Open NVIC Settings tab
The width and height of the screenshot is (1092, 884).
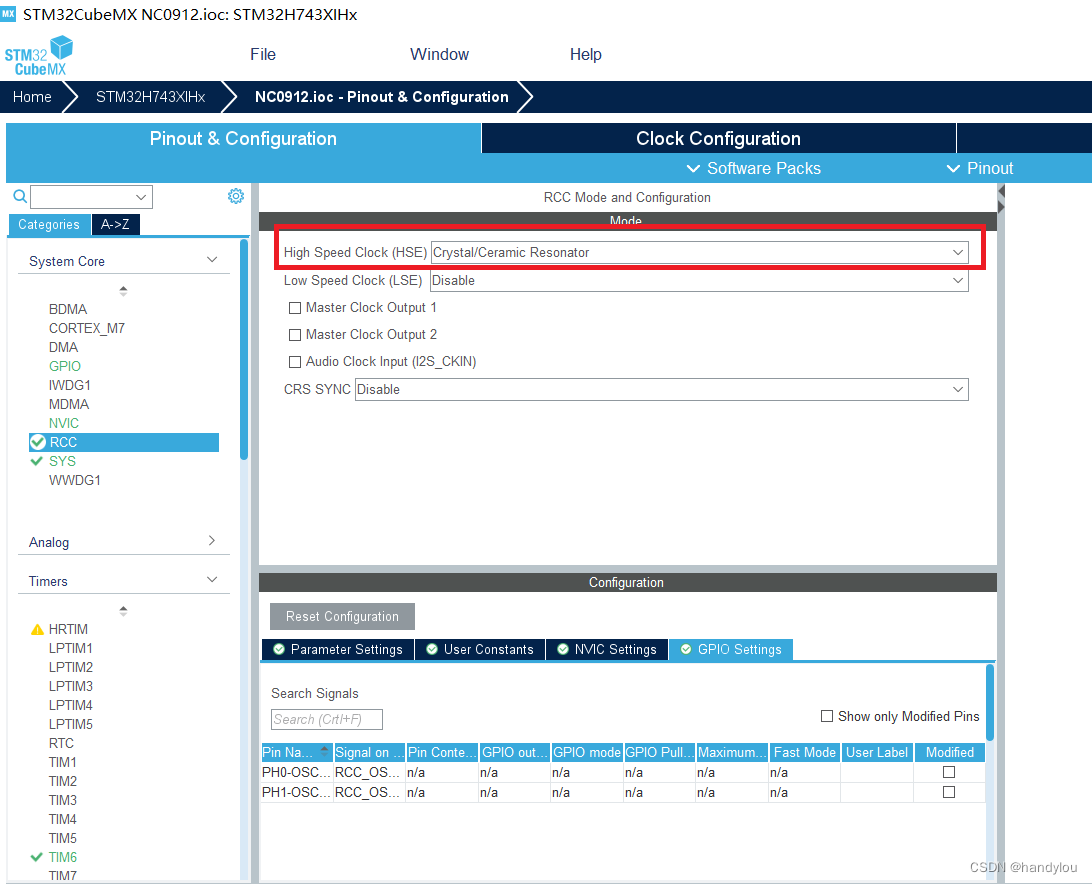click(607, 649)
